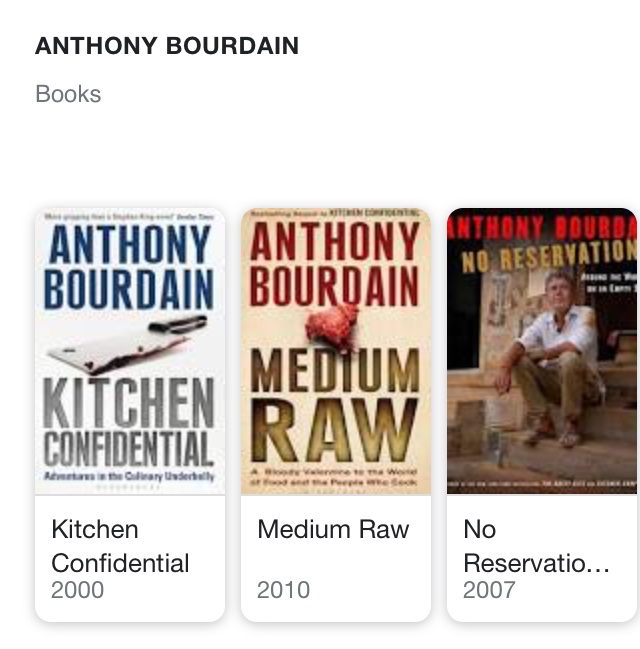The image size is (640, 649).
Task: Click the truncated "No Reservatio…" card title
Action: point(536,546)
